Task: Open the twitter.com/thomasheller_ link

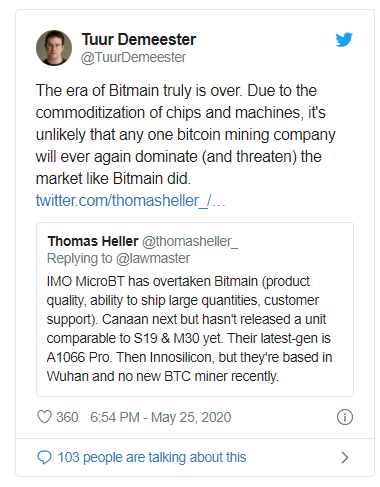Action: tap(131, 200)
